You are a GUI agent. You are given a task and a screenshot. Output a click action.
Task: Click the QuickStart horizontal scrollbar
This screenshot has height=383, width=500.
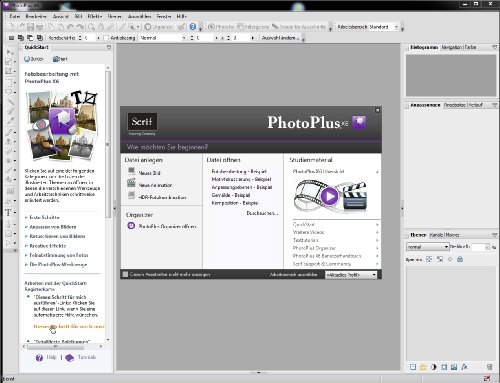55,347
